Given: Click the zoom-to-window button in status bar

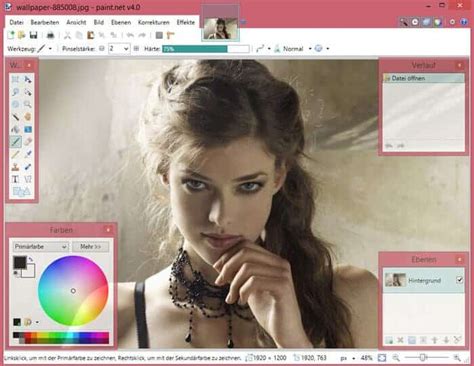Looking at the screenshot, I should pyautogui.click(x=382, y=358).
